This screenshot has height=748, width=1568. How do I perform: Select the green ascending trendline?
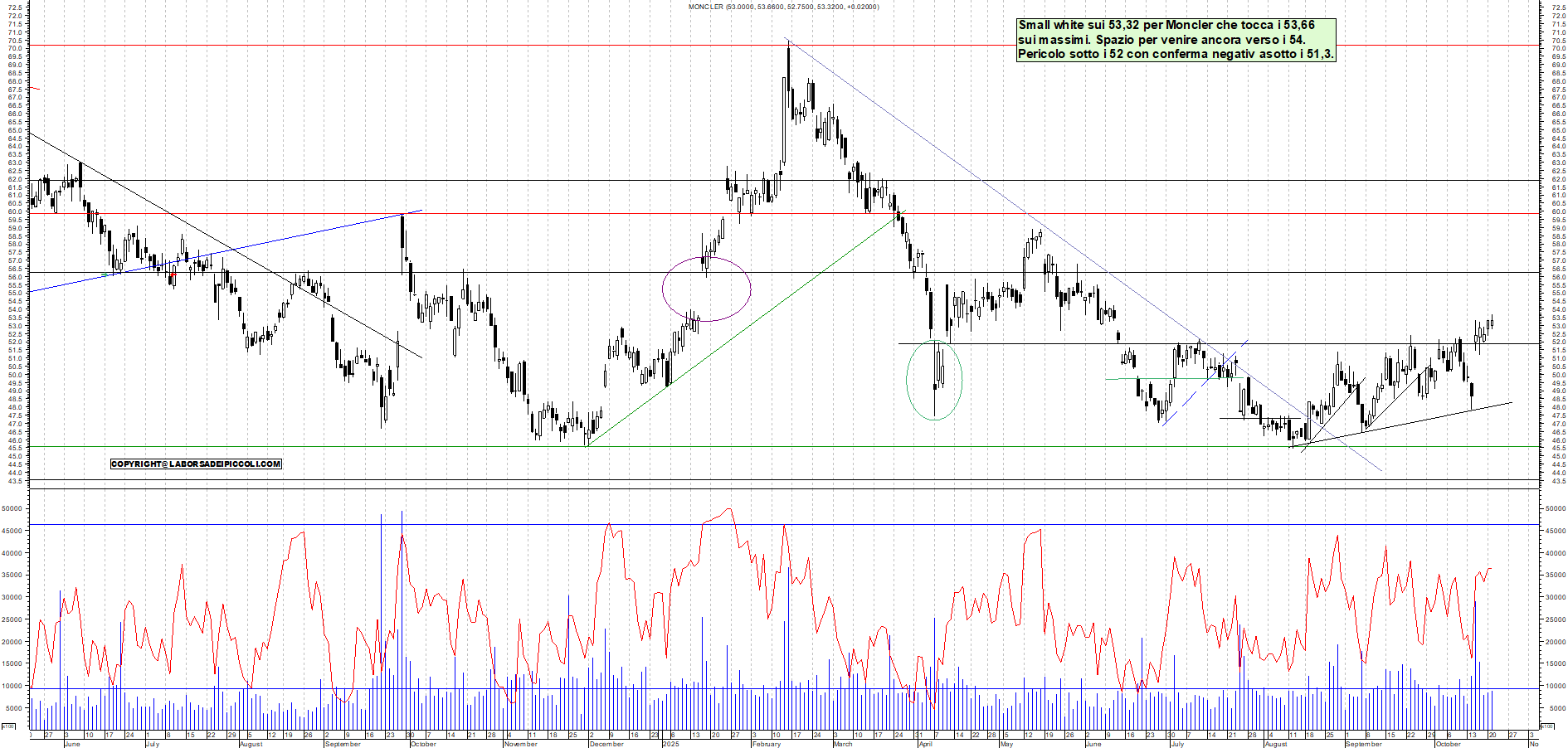point(738,332)
